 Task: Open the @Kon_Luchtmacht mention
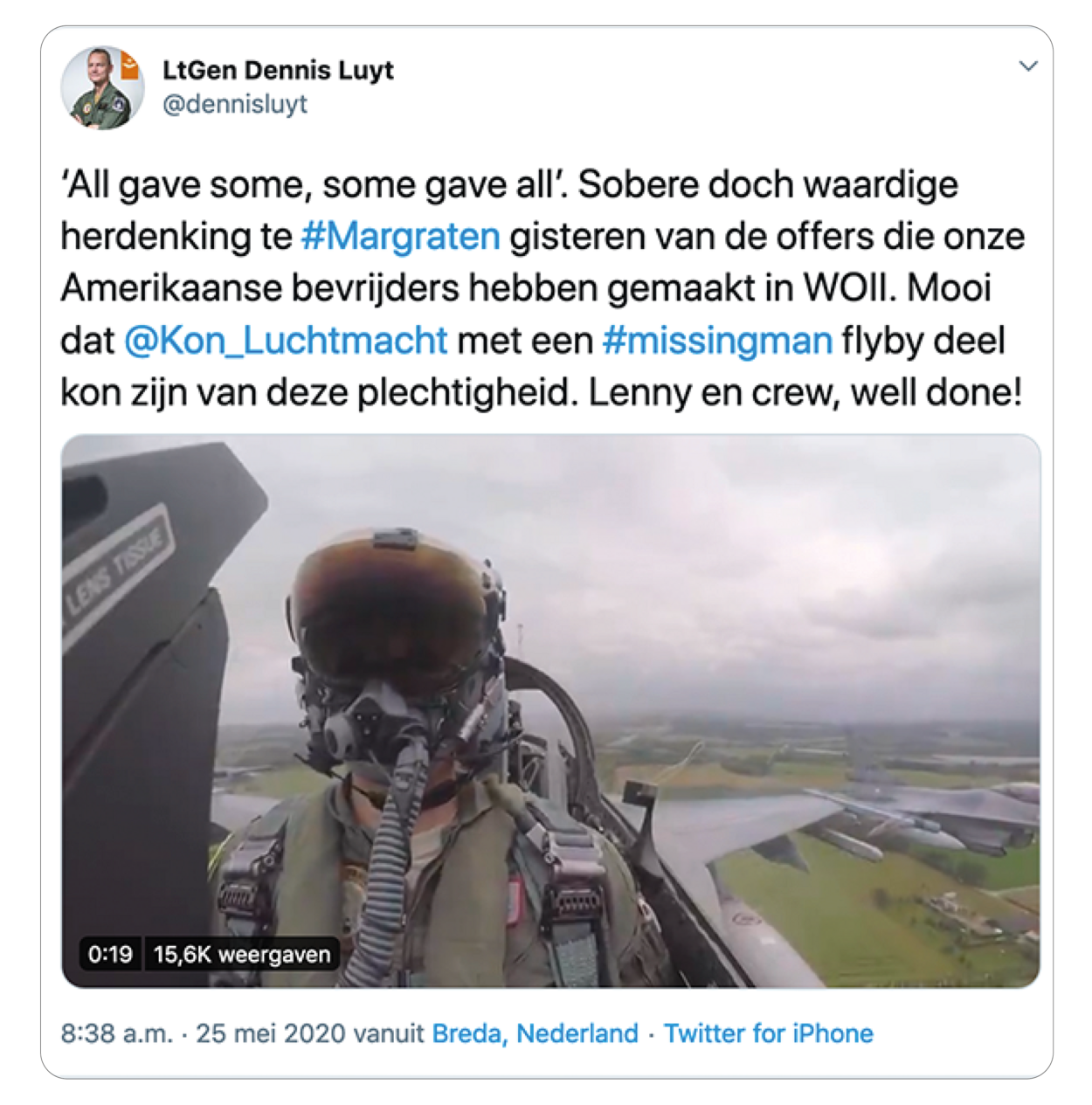[x=286, y=340]
